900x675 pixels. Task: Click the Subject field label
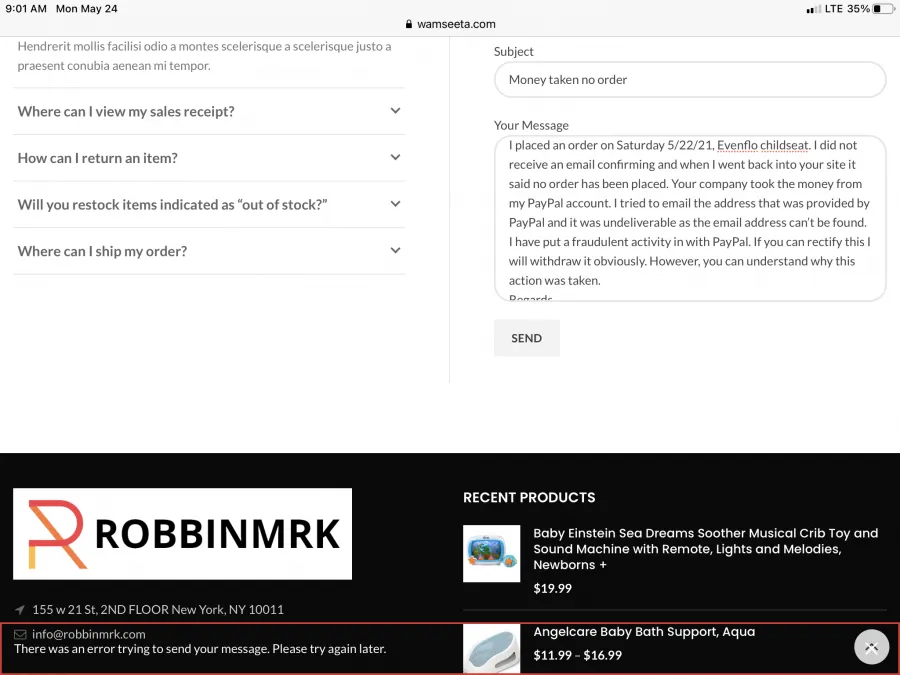[514, 52]
